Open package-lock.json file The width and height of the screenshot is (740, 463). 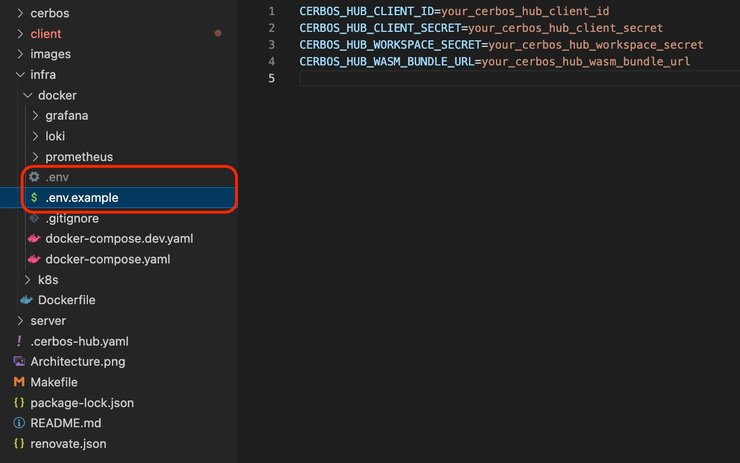tap(82, 403)
